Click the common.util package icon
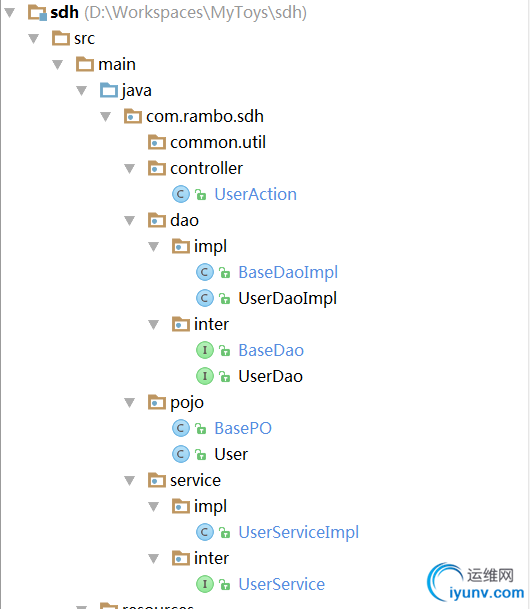Image resolution: width=530 pixels, height=609 pixels. coord(157,142)
